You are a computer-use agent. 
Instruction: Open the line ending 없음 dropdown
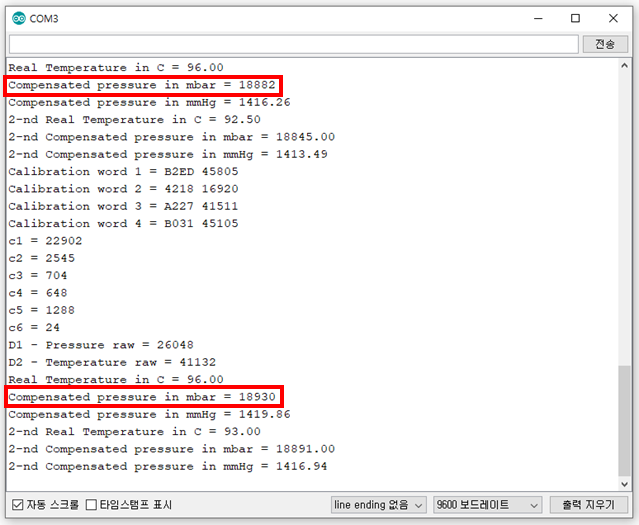[x=379, y=505]
